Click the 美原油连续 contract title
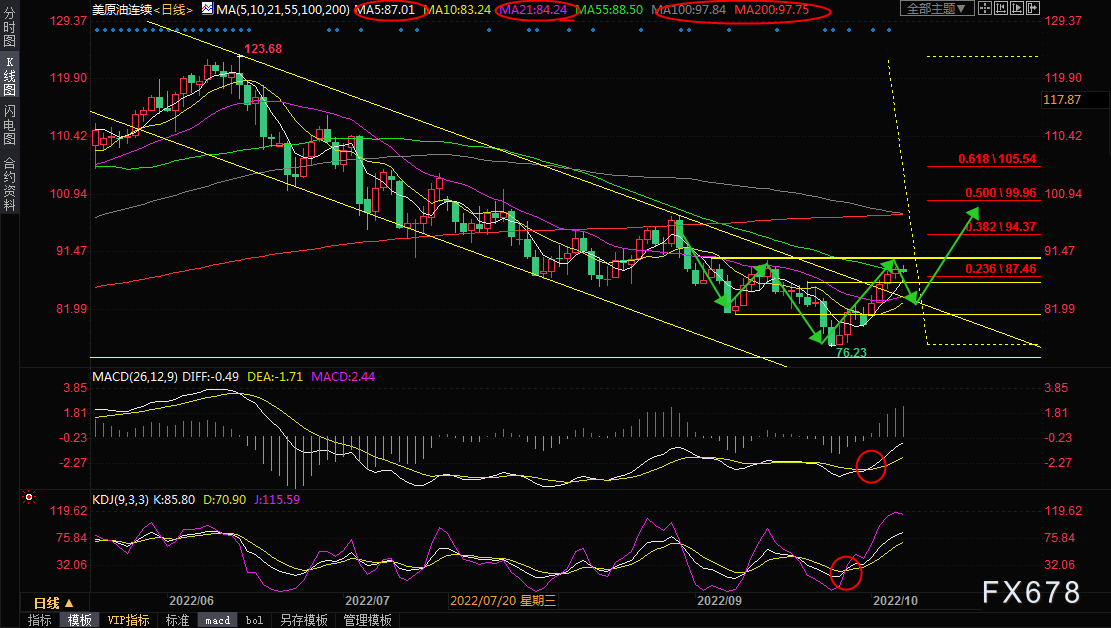This screenshot has height=628, width=1111. [122, 9]
